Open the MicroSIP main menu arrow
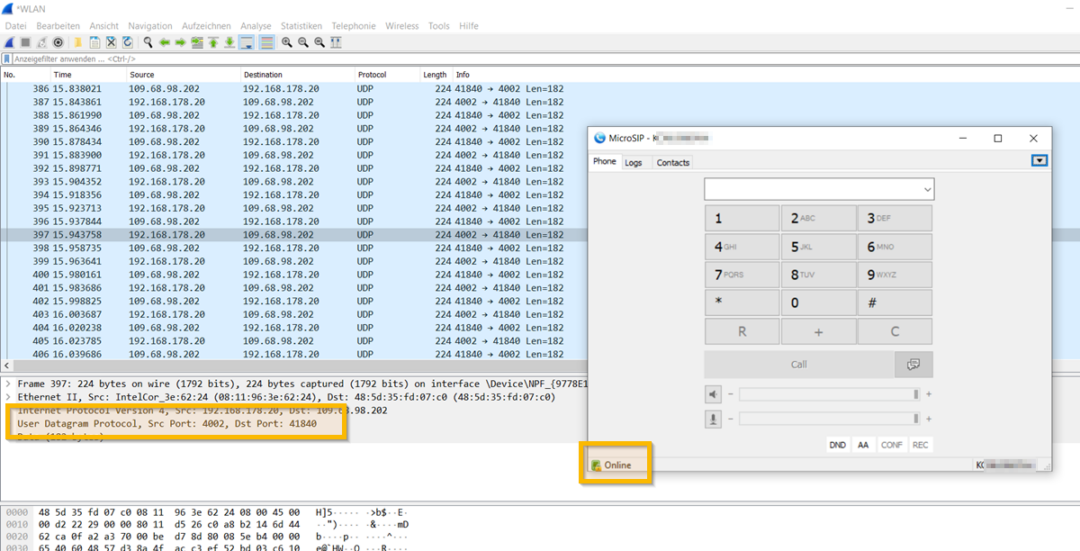Viewport: 1080px width, 551px height. (1040, 161)
